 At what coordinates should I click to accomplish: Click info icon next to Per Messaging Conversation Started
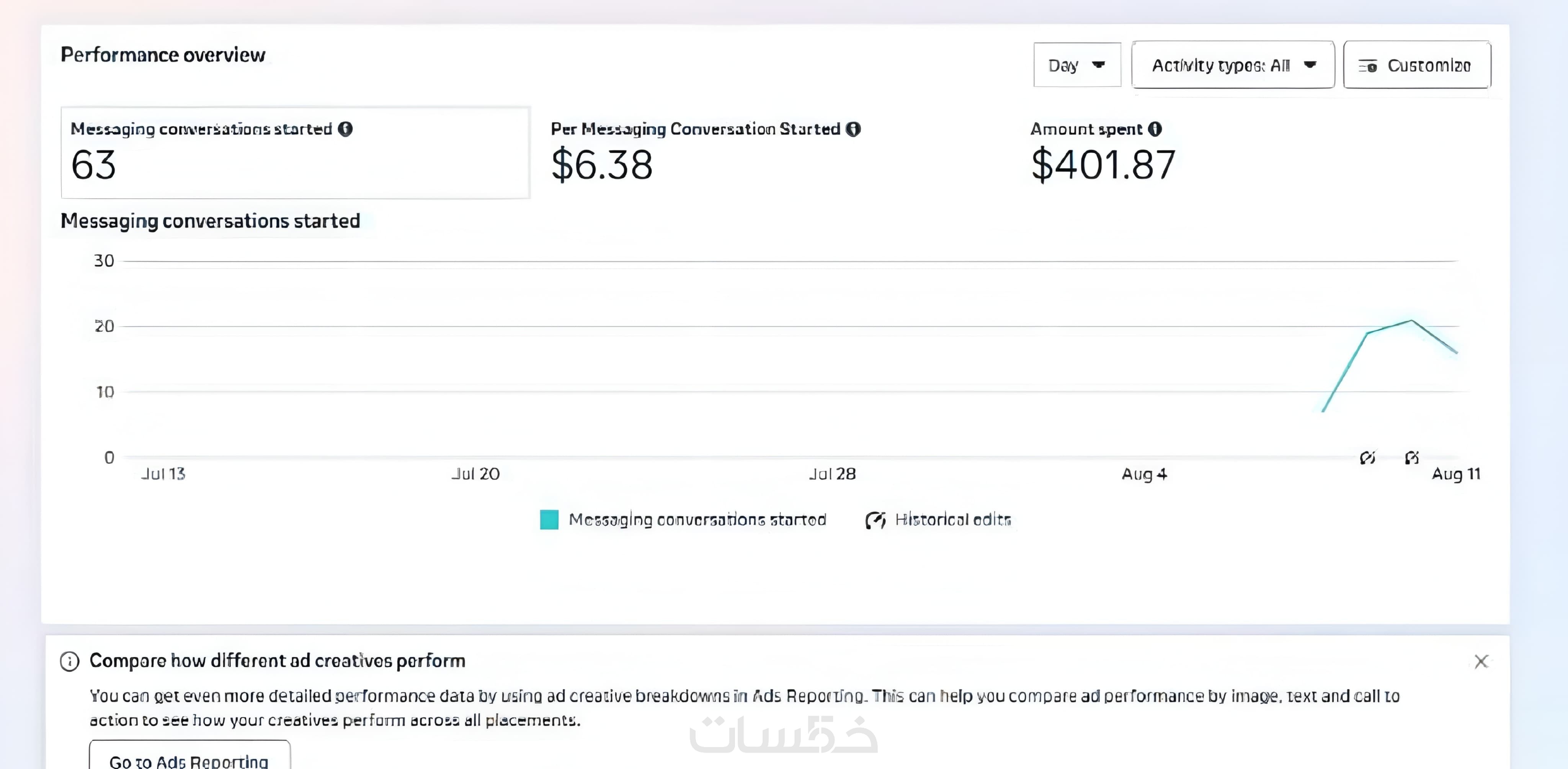(x=853, y=129)
